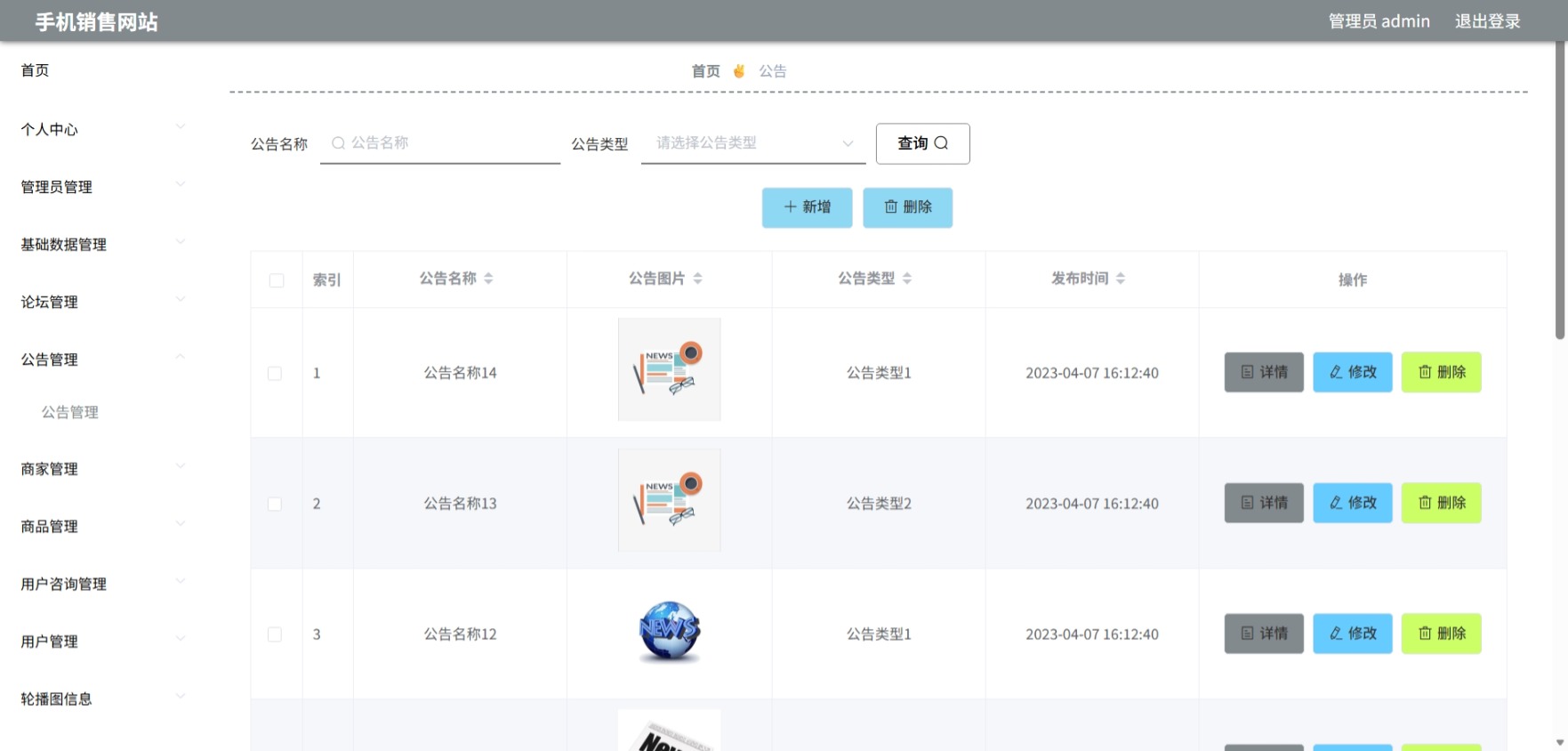Focus the 公告名称 search input
Image resolution: width=1568 pixels, height=751 pixels.
tap(440, 143)
